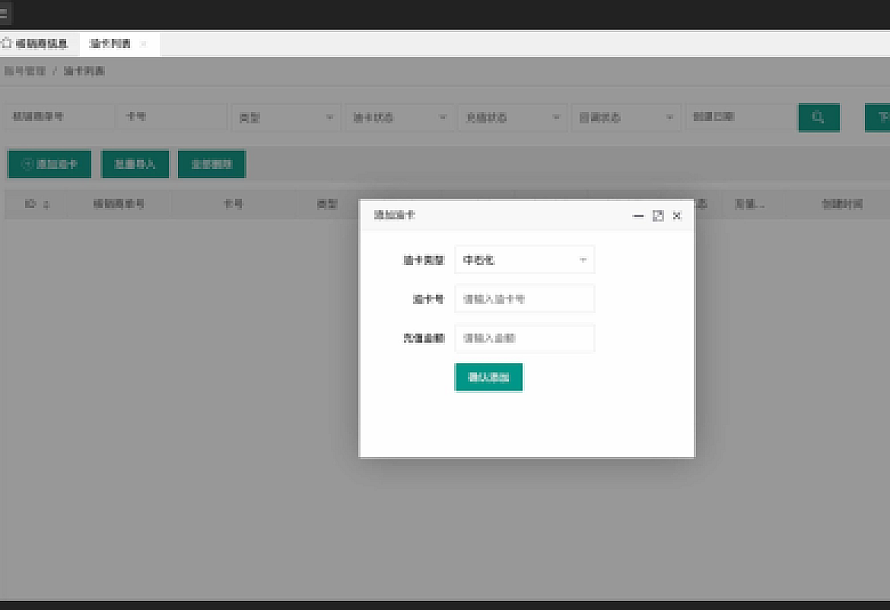The width and height of the screenshot is (890, 610).
Task: Close the 油卡列表 tab with its x icon
Action: coord(143,43)
